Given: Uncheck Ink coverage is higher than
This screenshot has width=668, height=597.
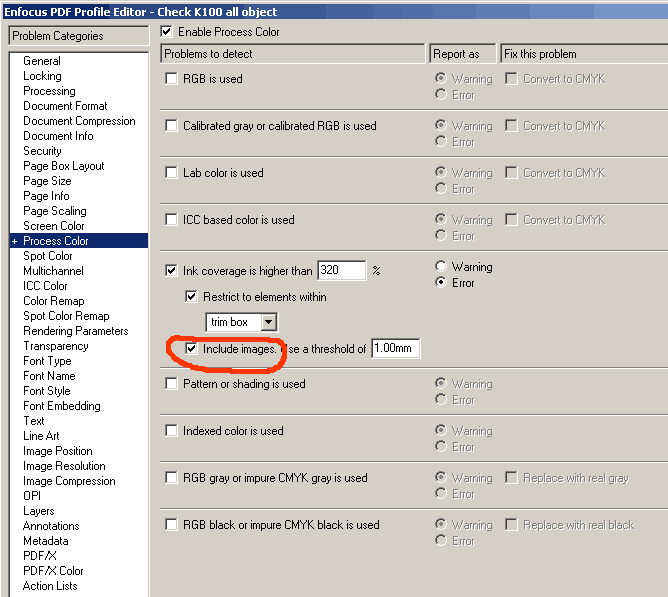Looking at the screenshot, I should click(171, 270).
